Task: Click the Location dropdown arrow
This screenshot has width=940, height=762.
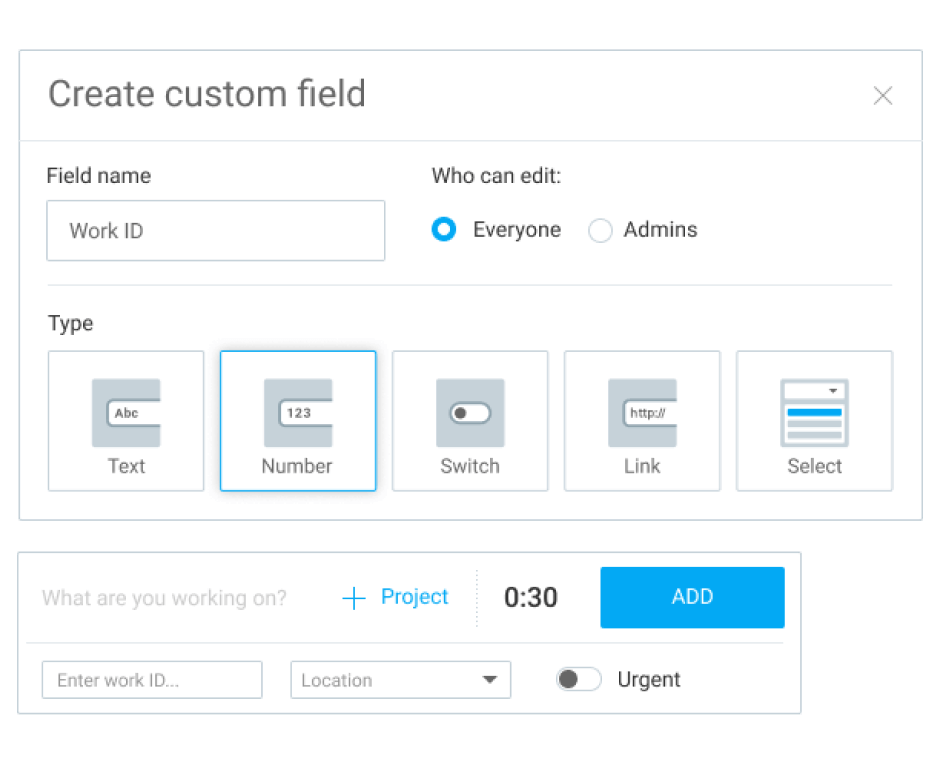Action: click(489, 680)
